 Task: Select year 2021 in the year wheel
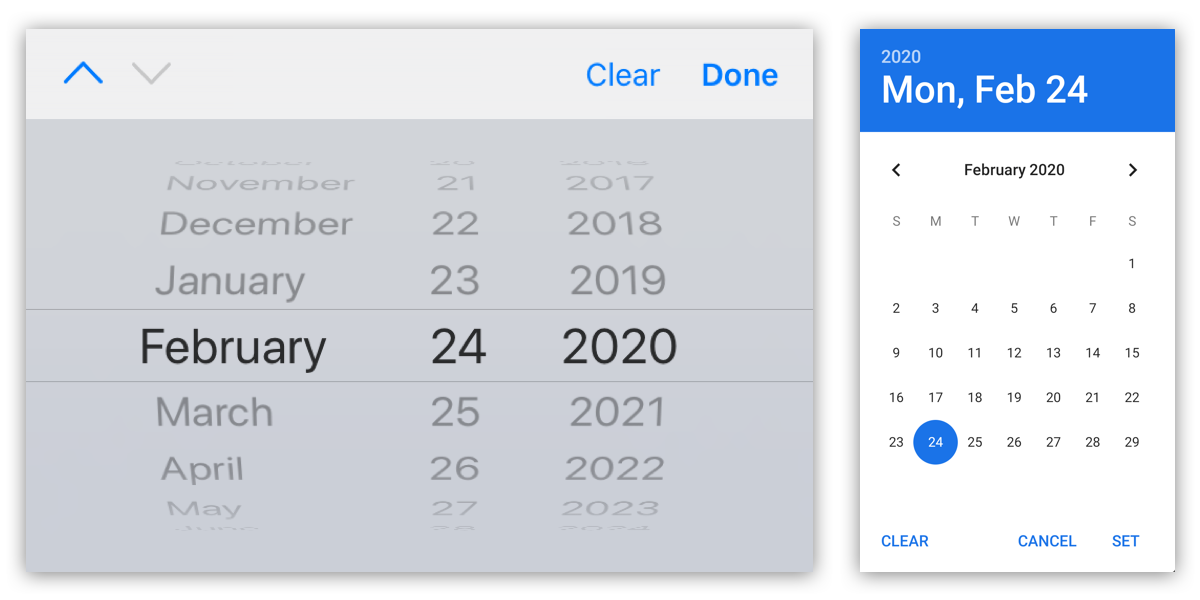tap(617, 412)
